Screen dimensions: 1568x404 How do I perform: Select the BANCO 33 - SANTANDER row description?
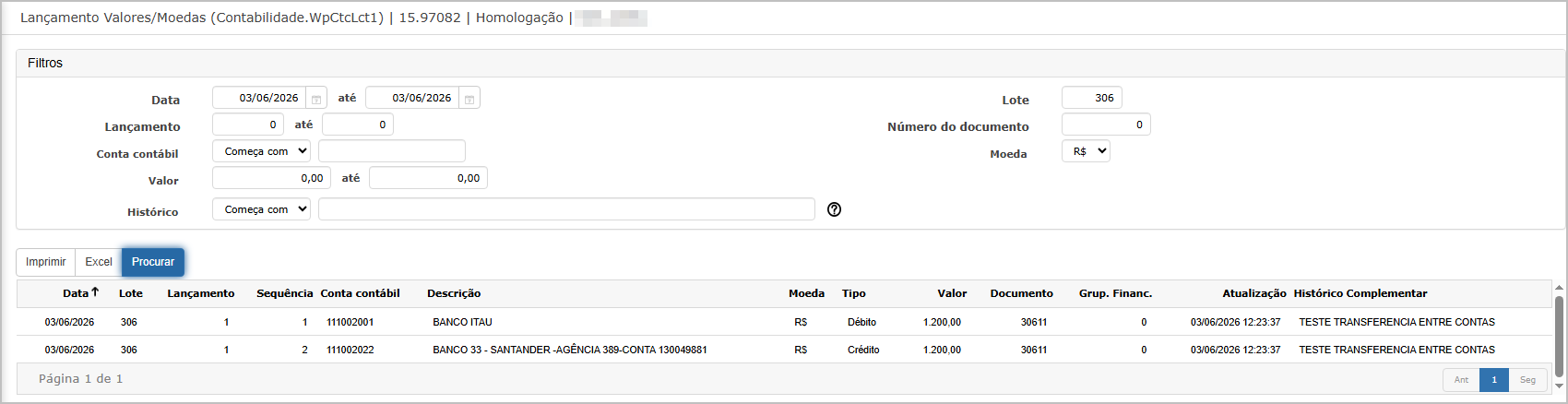[570, 350]
